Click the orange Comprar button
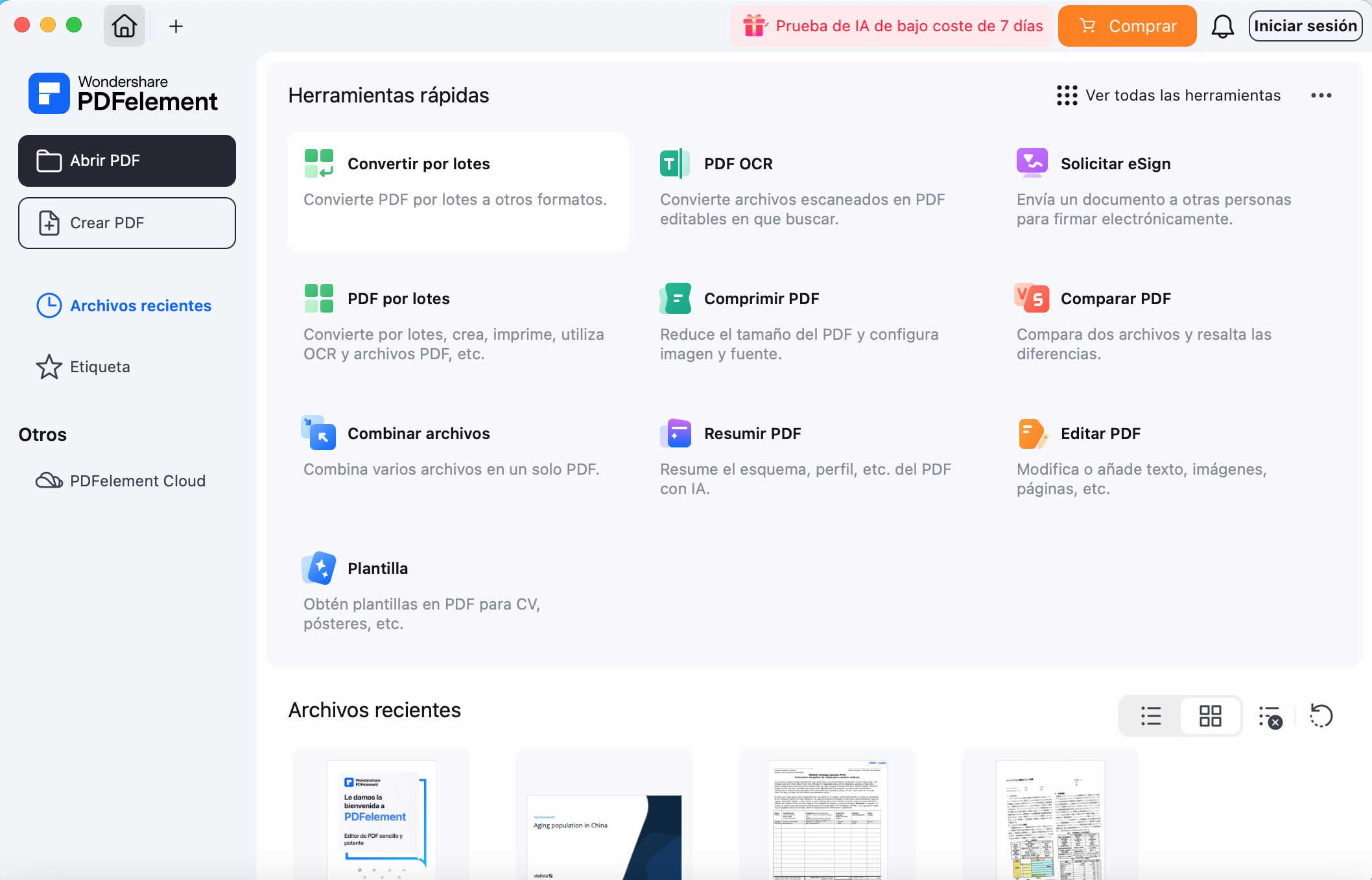This screenshot has width=1372, height=880. 1127,26
